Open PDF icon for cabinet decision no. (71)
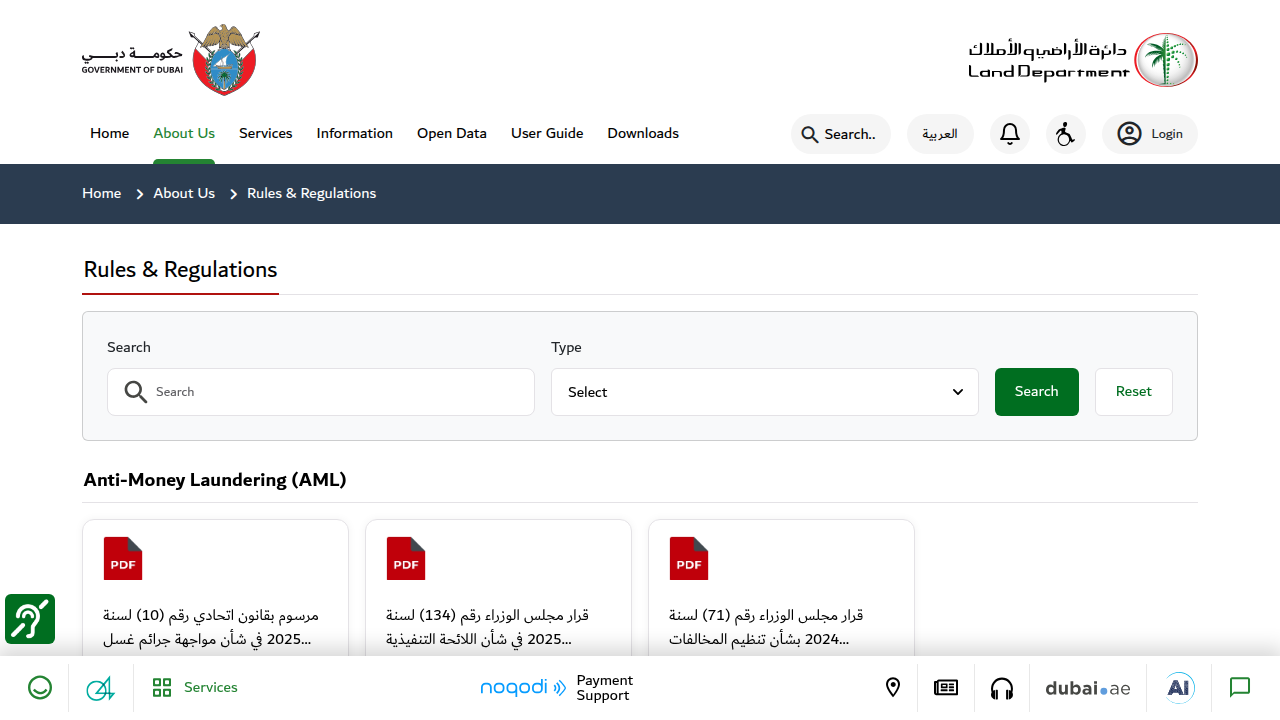 (x=689, y=558)
